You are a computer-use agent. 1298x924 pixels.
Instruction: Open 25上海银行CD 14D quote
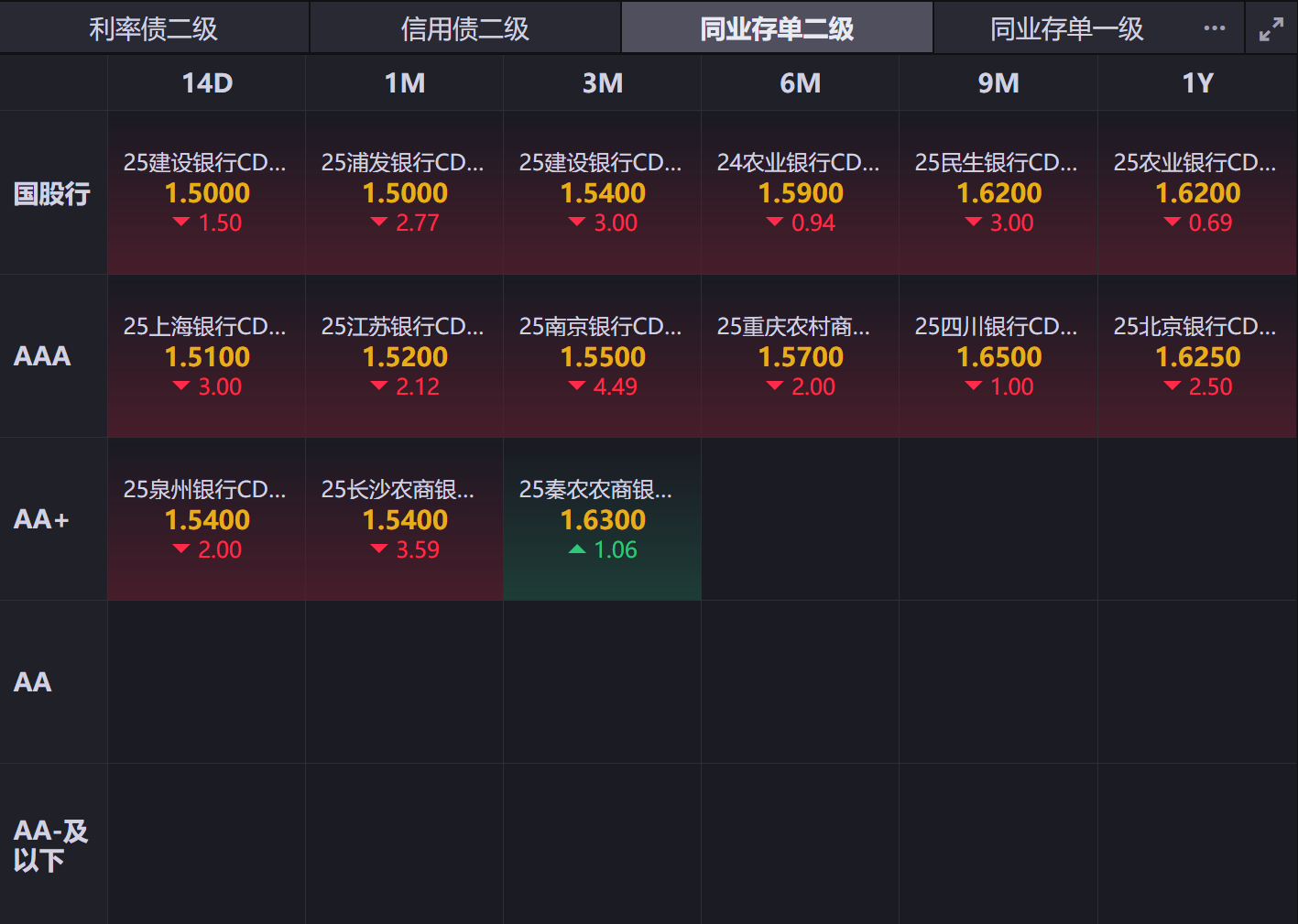pos(207,356)
